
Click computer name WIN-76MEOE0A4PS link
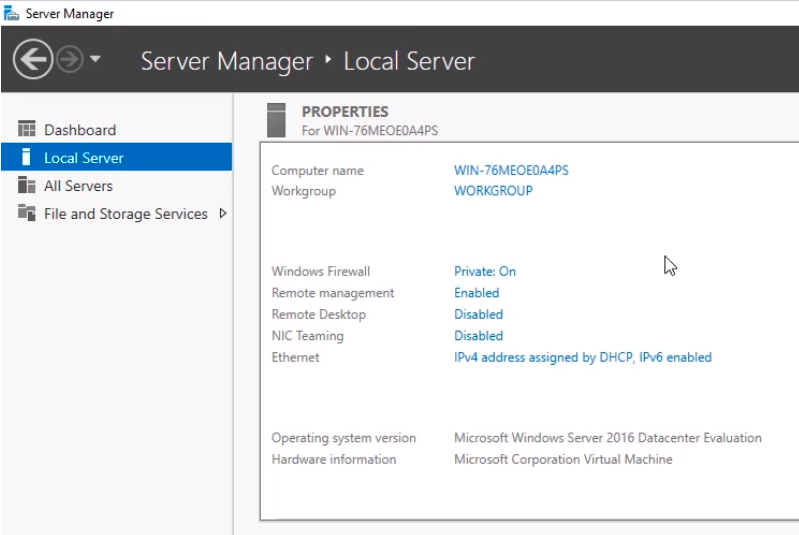tap(511, 171)
